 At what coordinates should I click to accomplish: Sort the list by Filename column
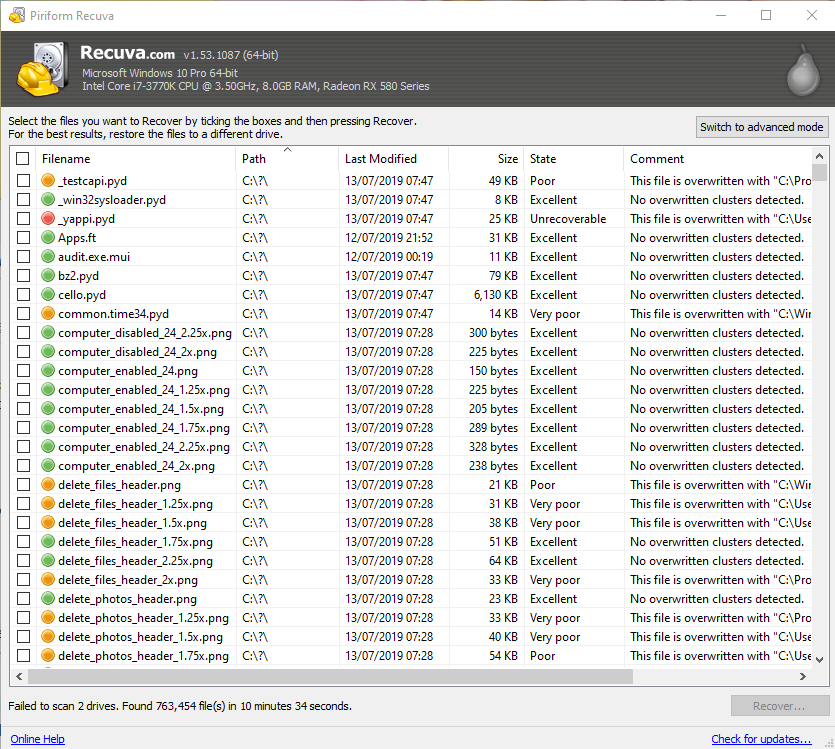(x=136, y=159)
